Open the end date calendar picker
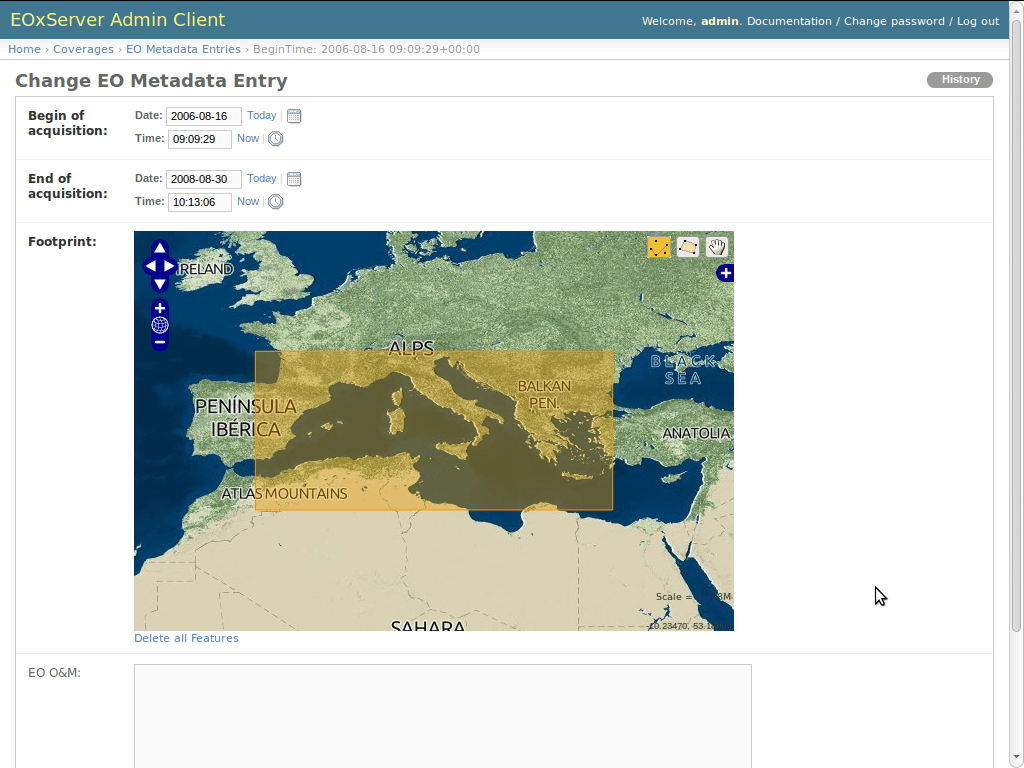Image resolution: width=1024 pixels, height=768 pixels. (294, 179)
